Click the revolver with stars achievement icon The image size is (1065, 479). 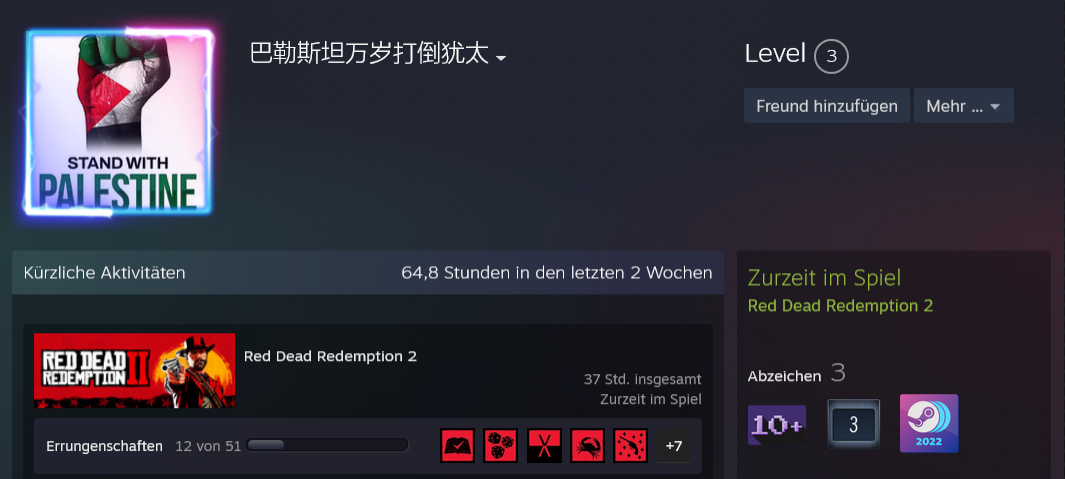coord(631,446)
